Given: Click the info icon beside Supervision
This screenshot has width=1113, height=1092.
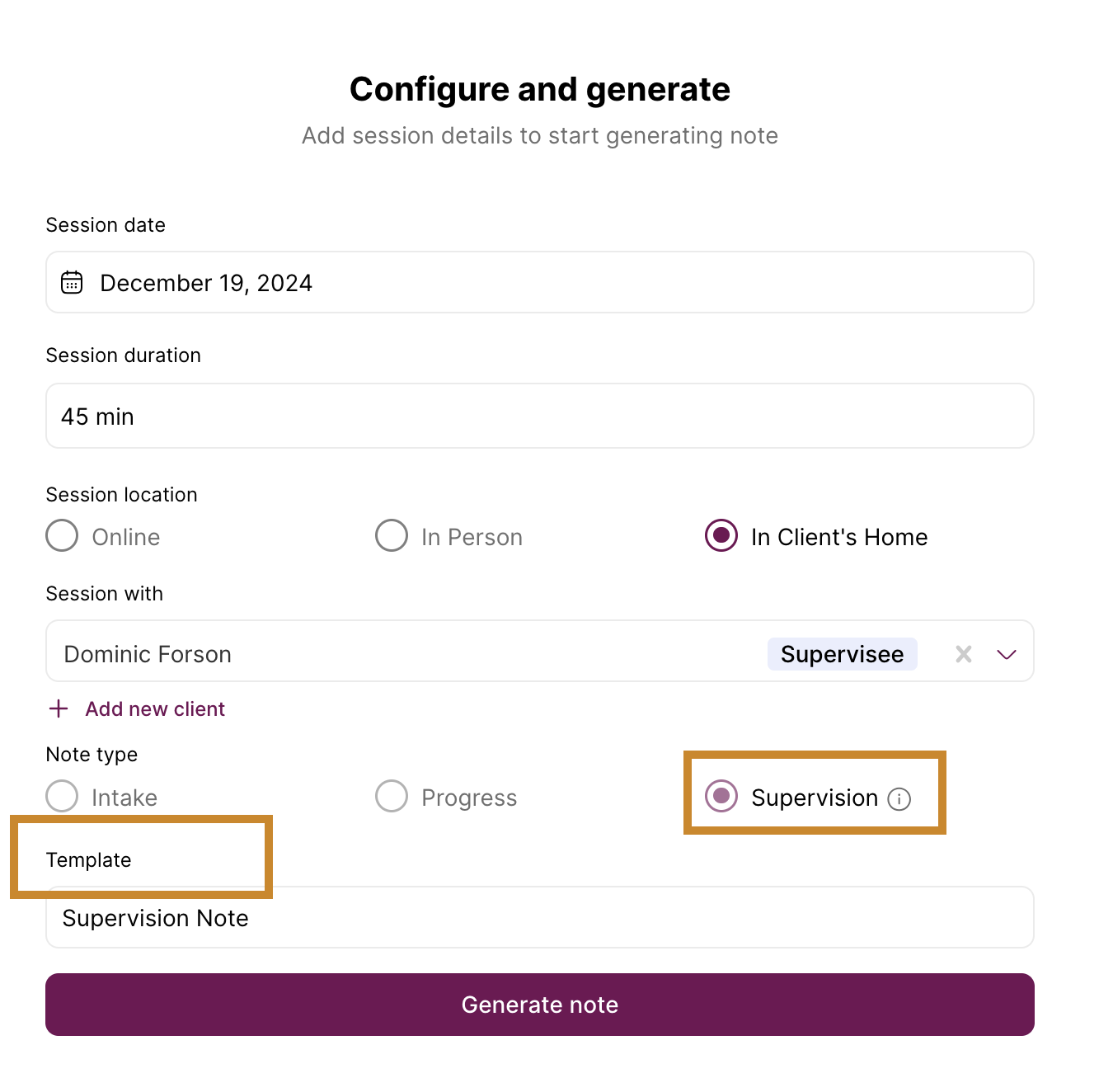Looking at the screenshot, I should (899, 798).
